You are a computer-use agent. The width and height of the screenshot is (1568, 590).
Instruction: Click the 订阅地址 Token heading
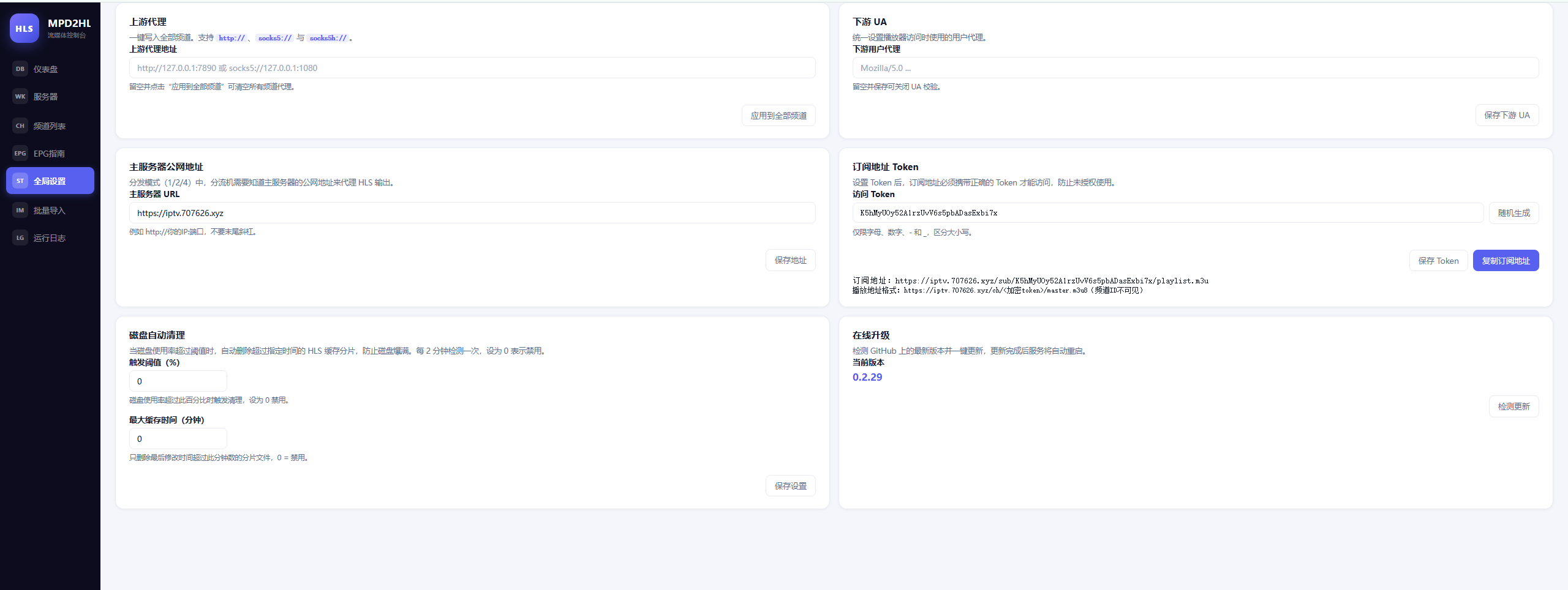[x=885, y=167]
